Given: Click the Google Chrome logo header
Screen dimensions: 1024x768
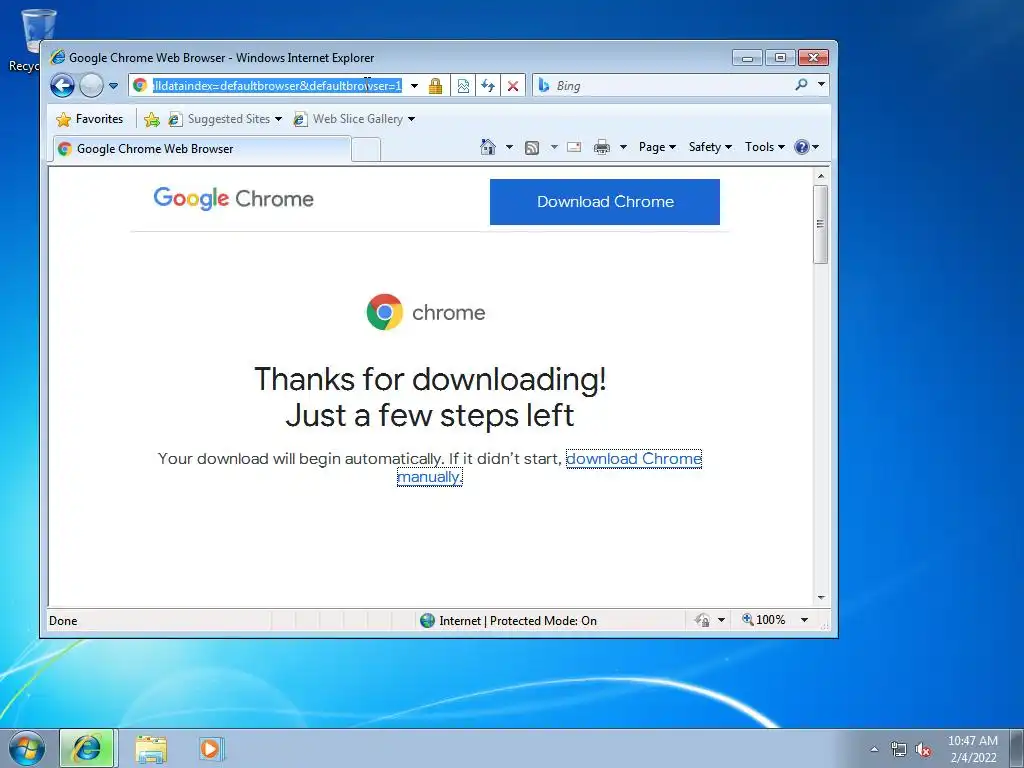Looking at the screenshot, I should point(234,199).
